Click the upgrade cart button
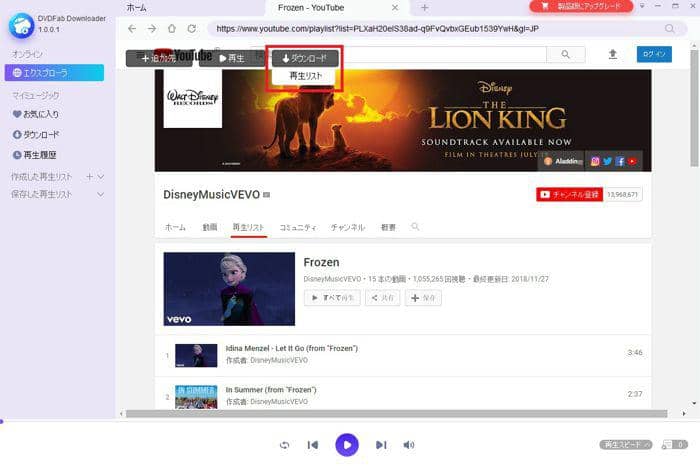The width and height of the screenshot is (700, 466). tap(581, 6)
